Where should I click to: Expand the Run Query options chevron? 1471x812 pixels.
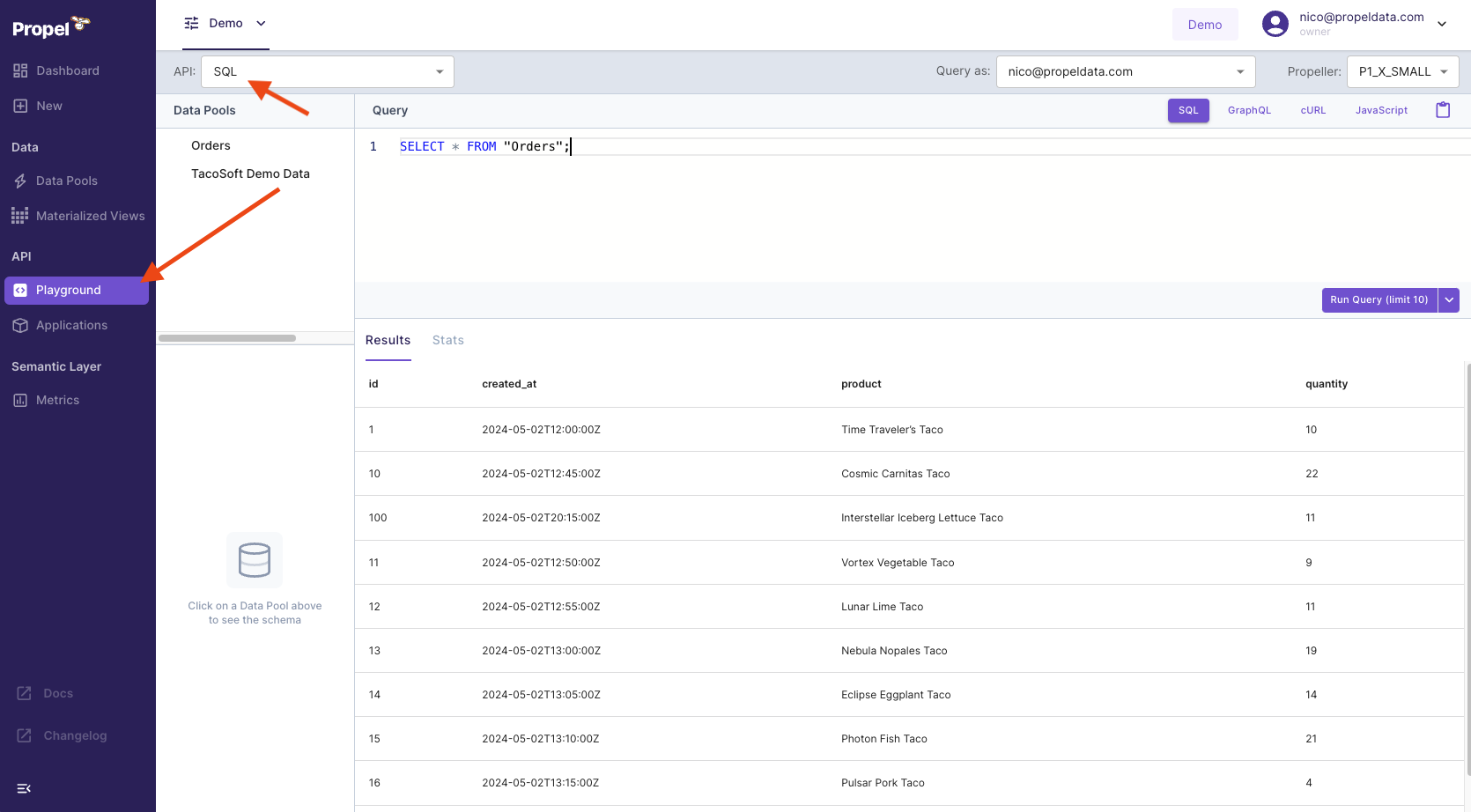1448,299
